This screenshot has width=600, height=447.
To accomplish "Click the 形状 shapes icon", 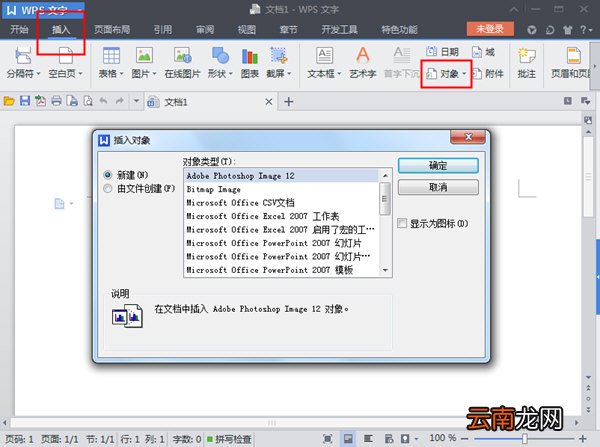I will (220, 56).
